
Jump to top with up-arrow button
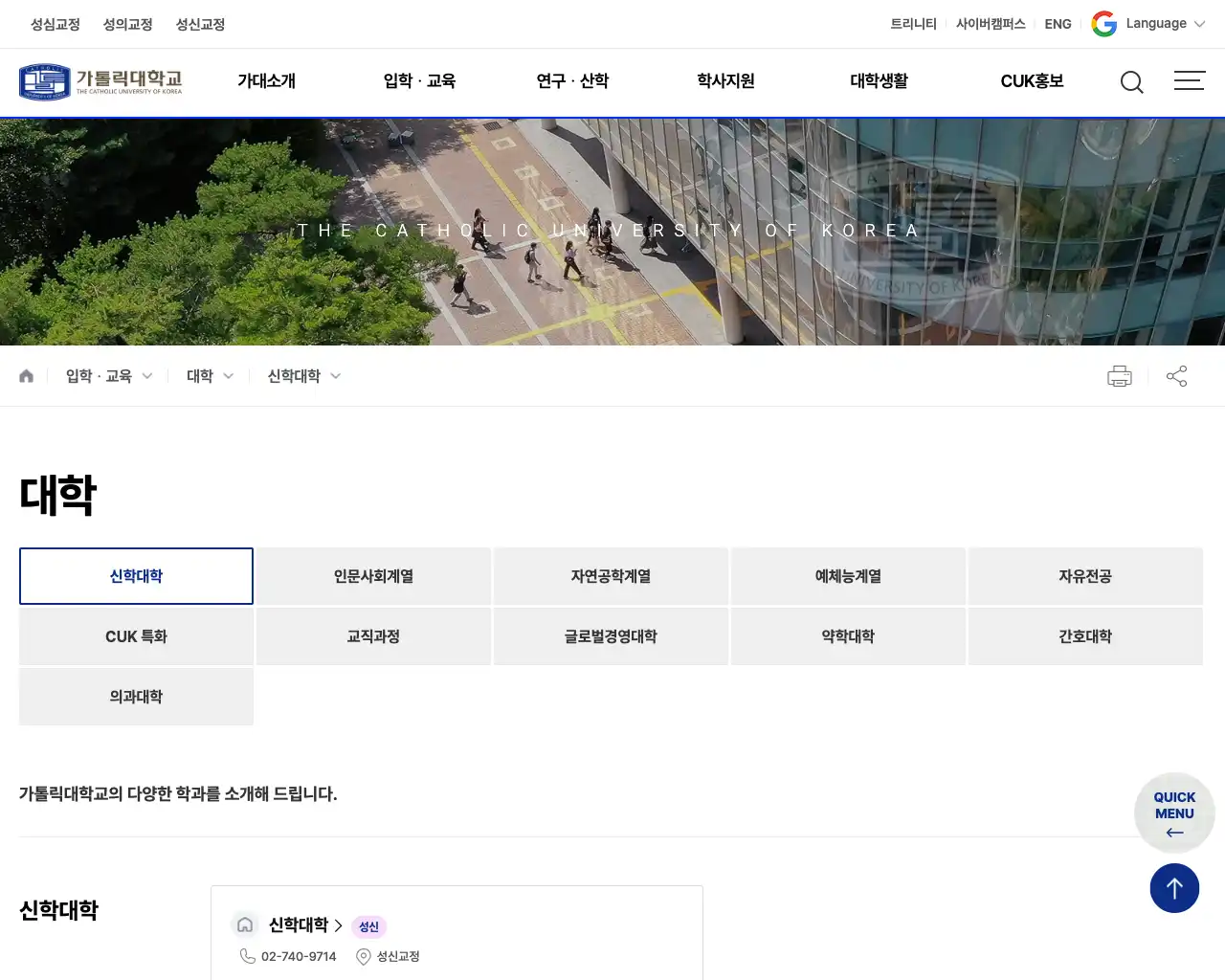tap(1174, 888)
